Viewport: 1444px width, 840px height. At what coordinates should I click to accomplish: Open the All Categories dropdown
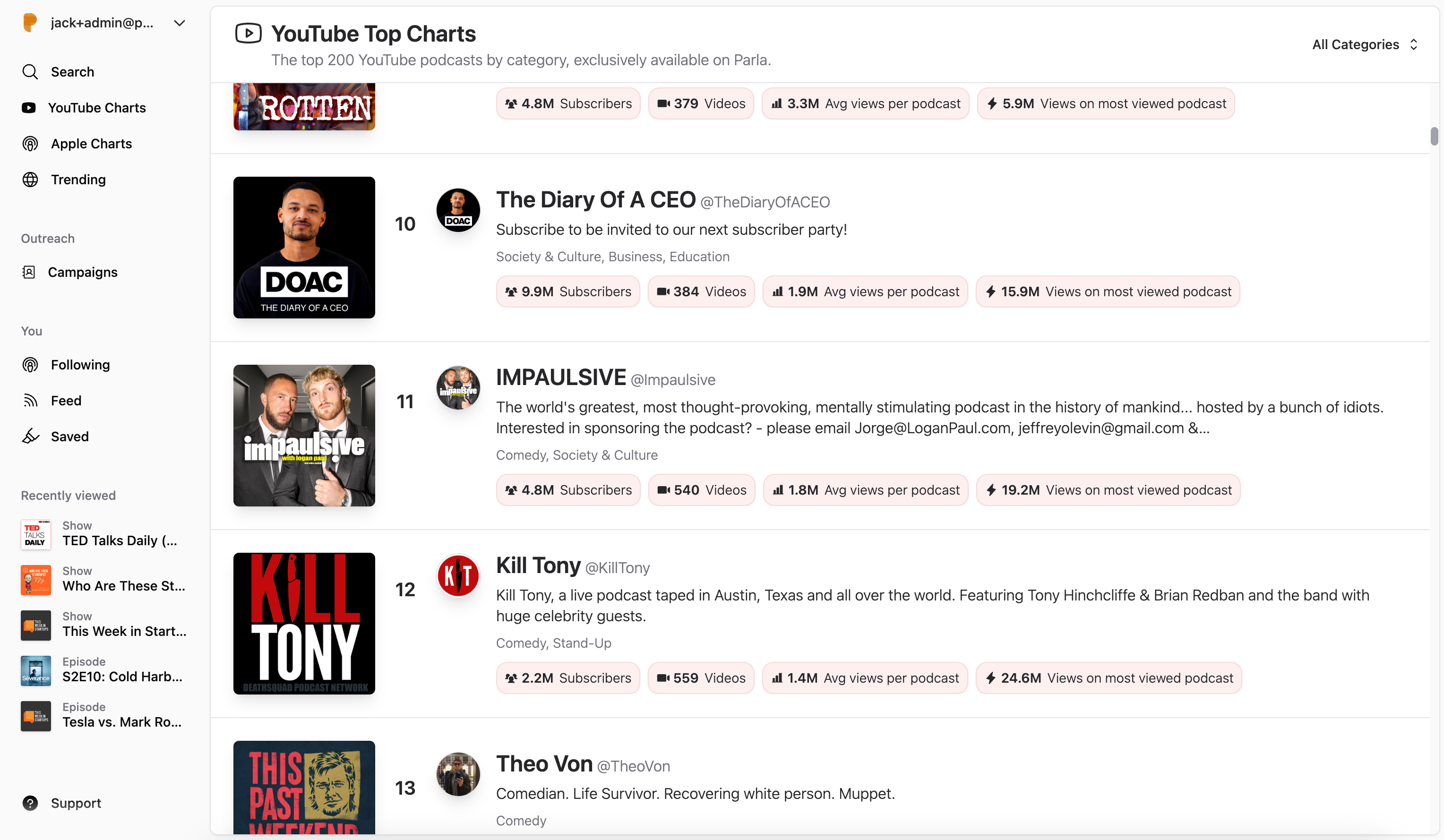pyautogui.click(x=1365, y=44)
